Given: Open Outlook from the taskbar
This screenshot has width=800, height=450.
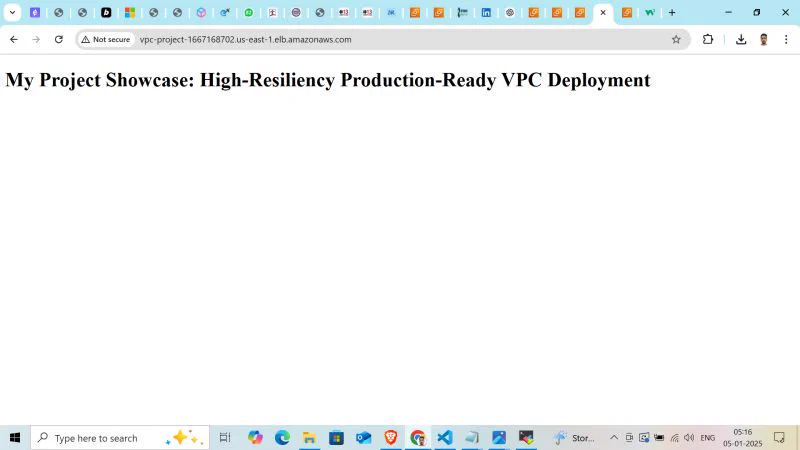Looking at the screenshot, I should (363, 438).
